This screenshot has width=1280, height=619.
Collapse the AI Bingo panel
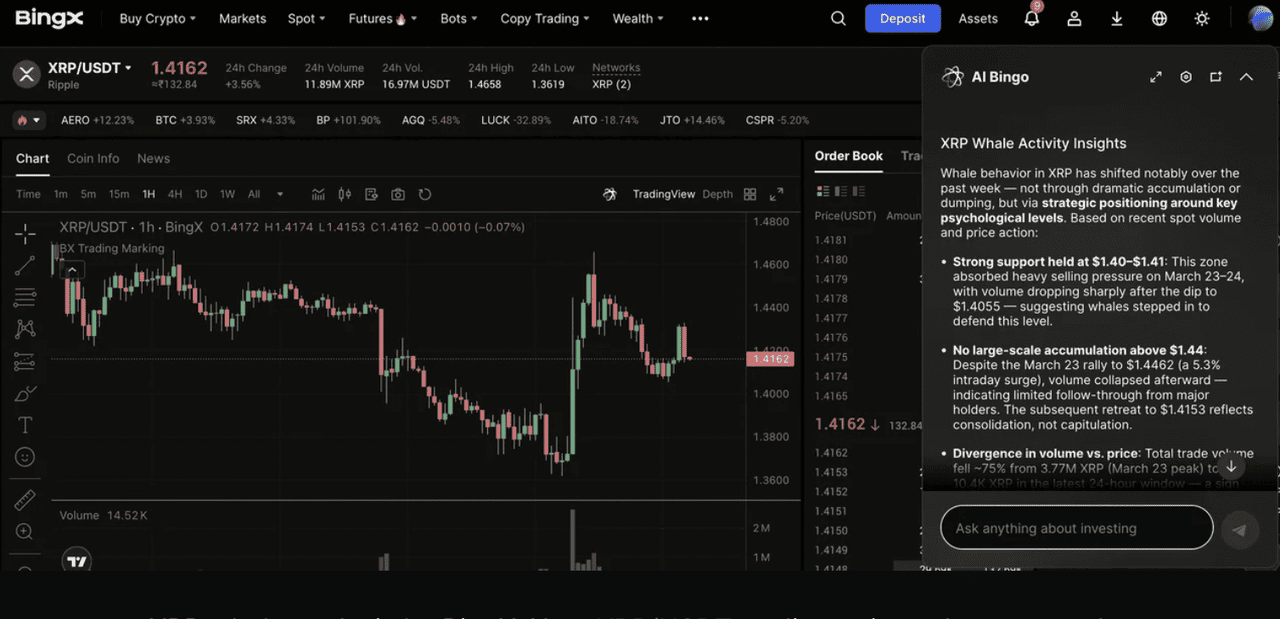point(1246,77)
